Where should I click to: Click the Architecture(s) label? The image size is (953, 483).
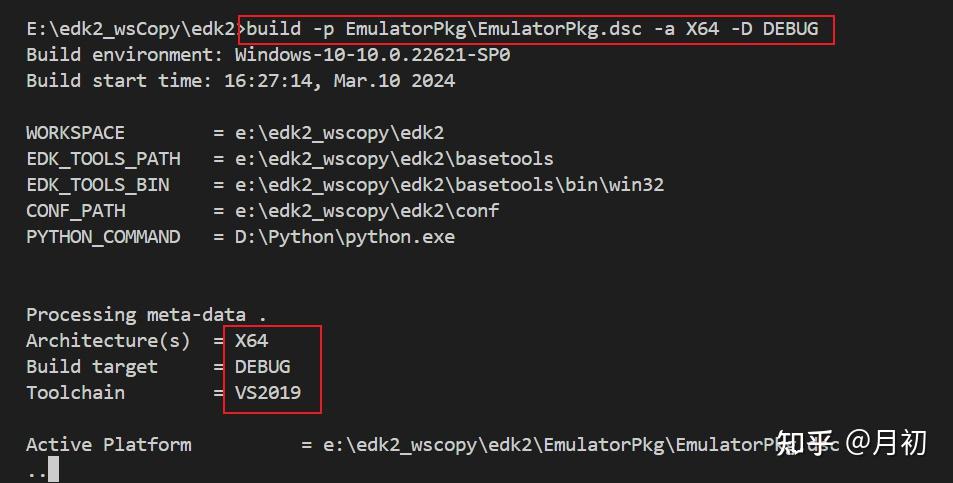coord(108,341)
